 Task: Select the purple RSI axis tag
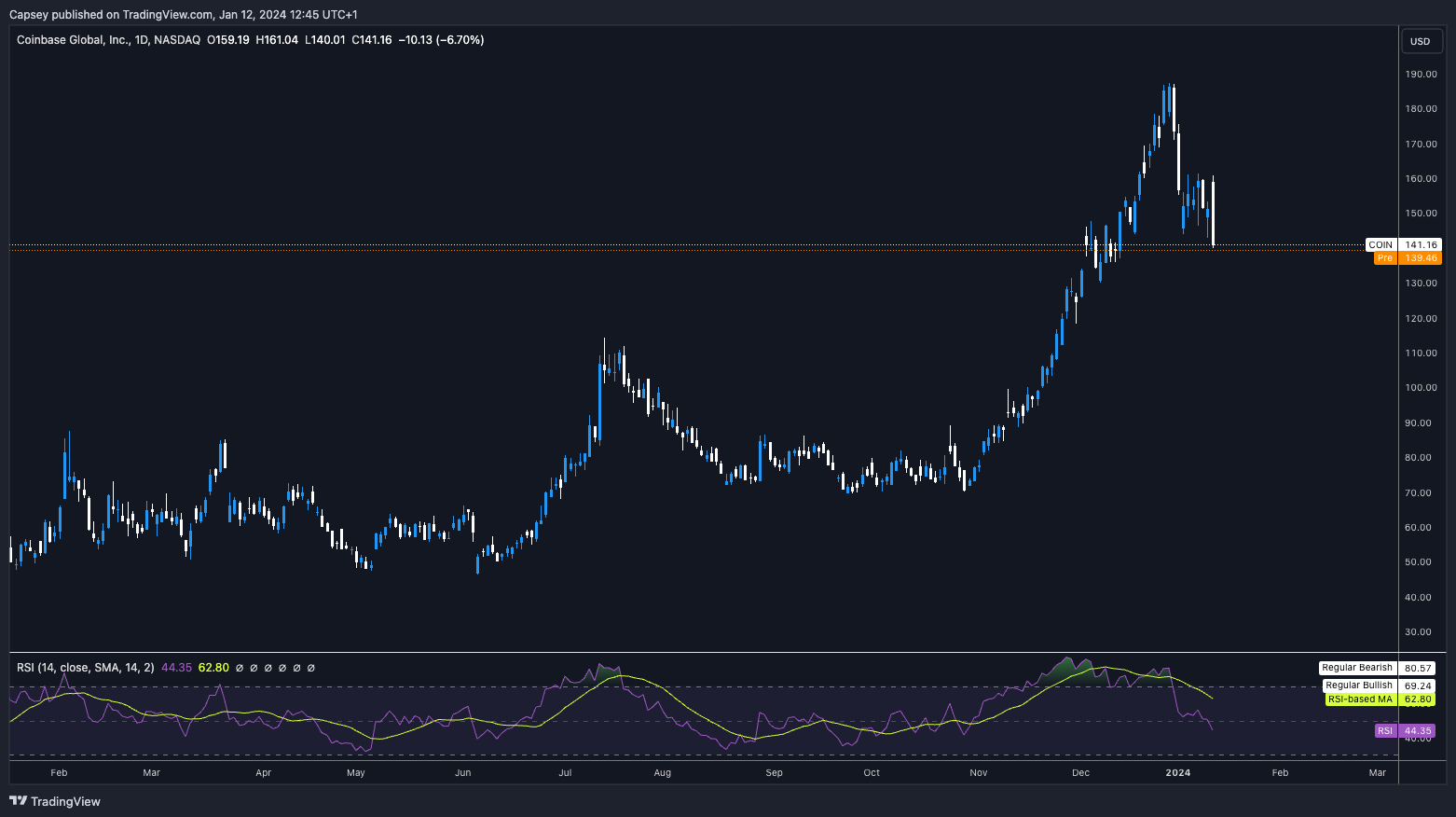pos(1385,731)
